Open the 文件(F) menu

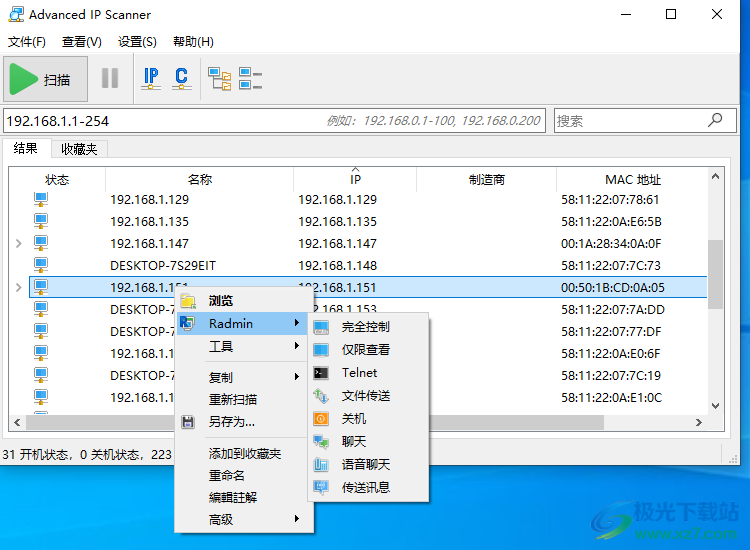point(27,42)
